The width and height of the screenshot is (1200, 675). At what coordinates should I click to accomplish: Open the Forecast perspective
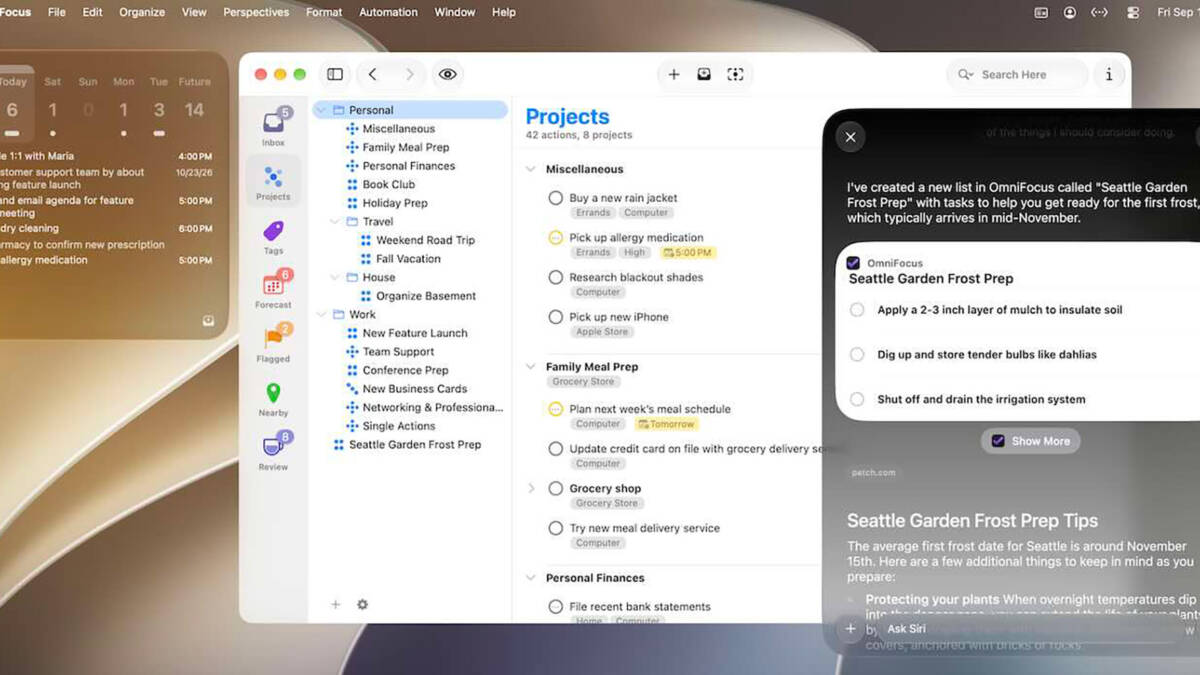coord(273,290)
